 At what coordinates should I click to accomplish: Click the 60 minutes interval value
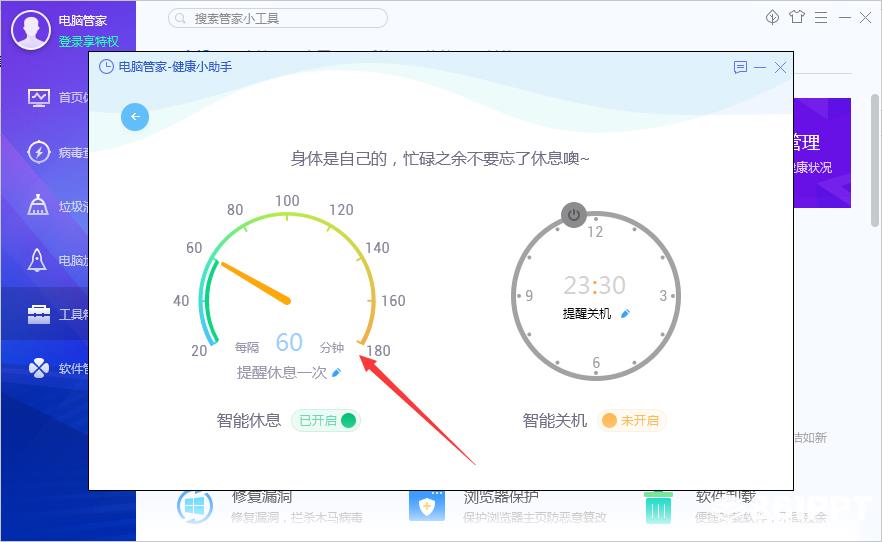pyautogui.click(x=289, y=342)
